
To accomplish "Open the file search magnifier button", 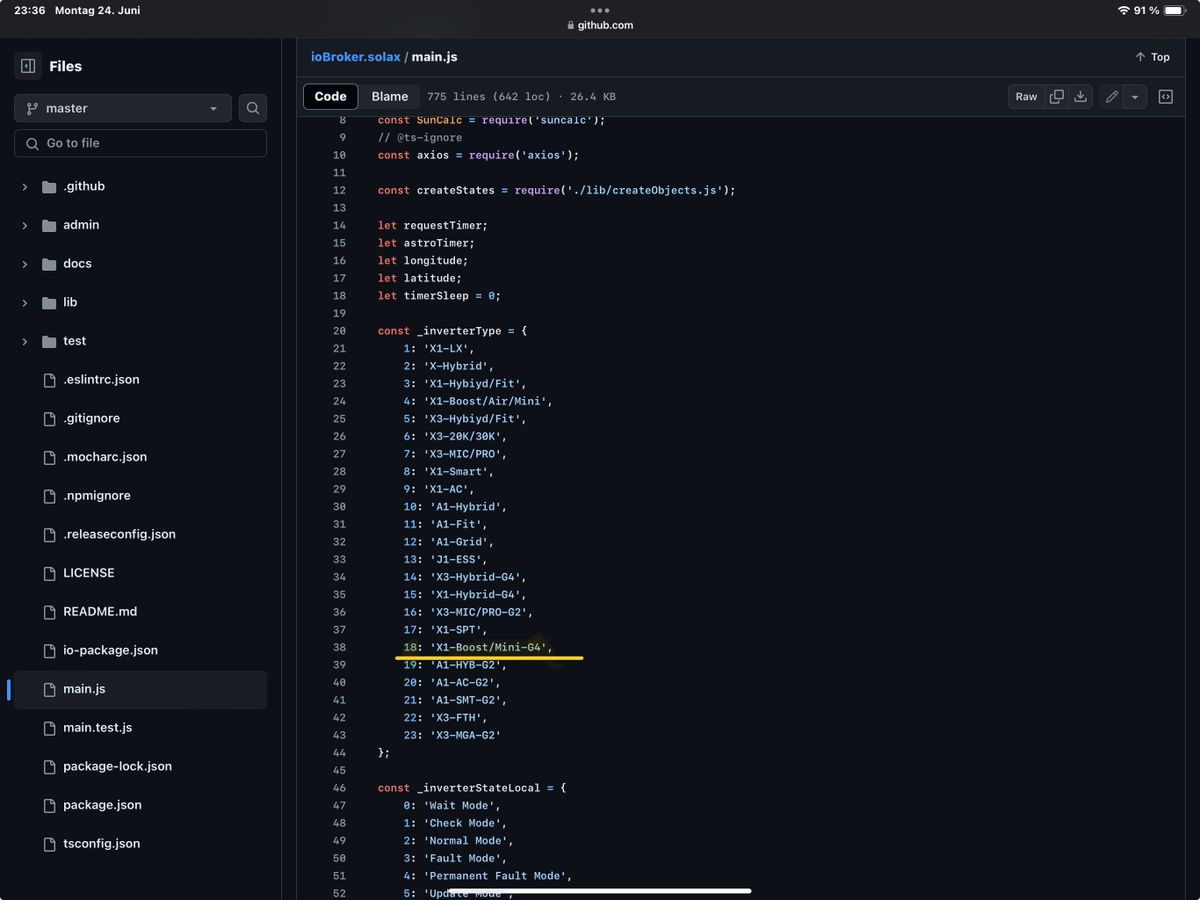I will (x=253, y=108).
